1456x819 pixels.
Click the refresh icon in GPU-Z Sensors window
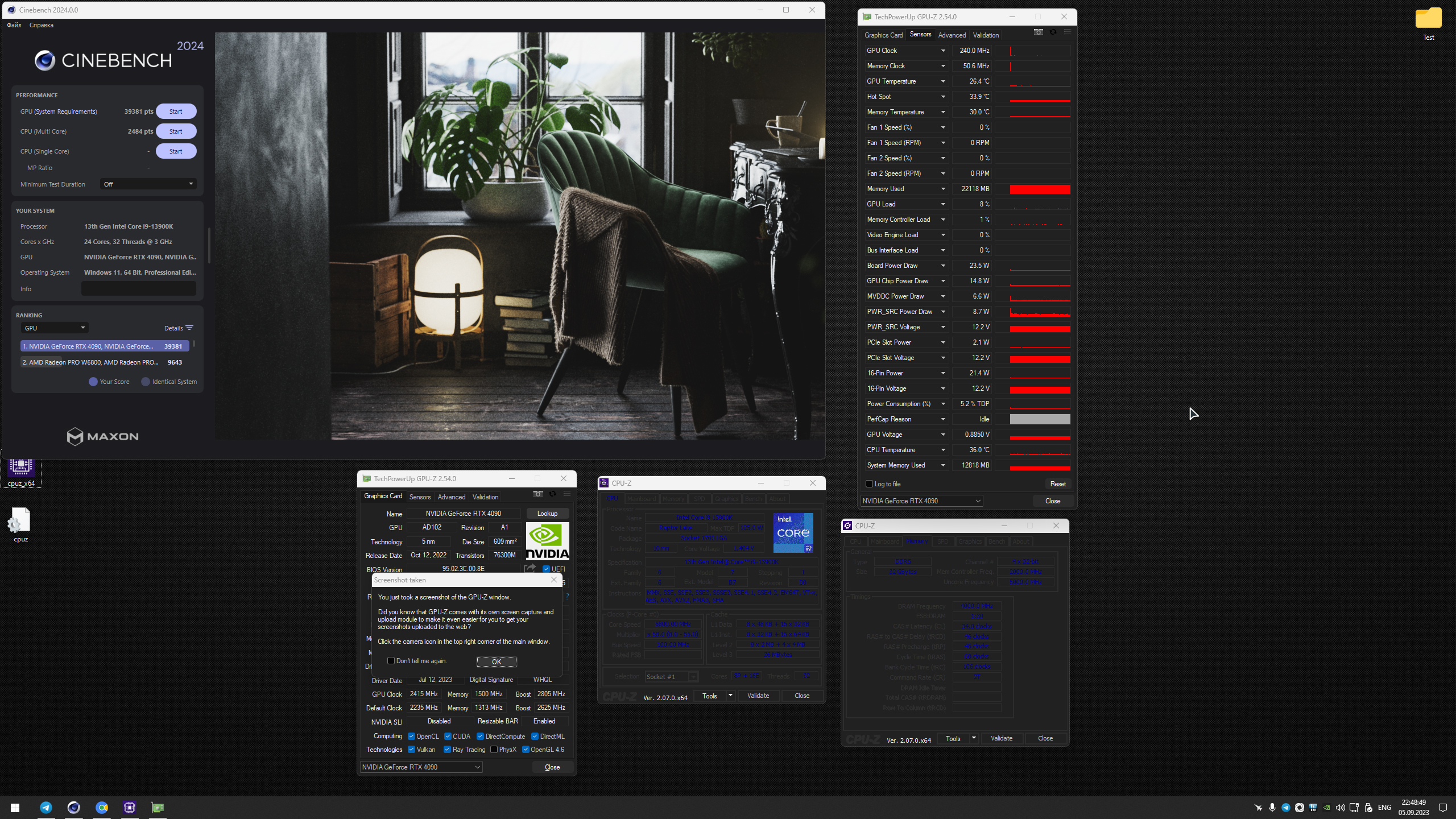[x=1053, y=32]
